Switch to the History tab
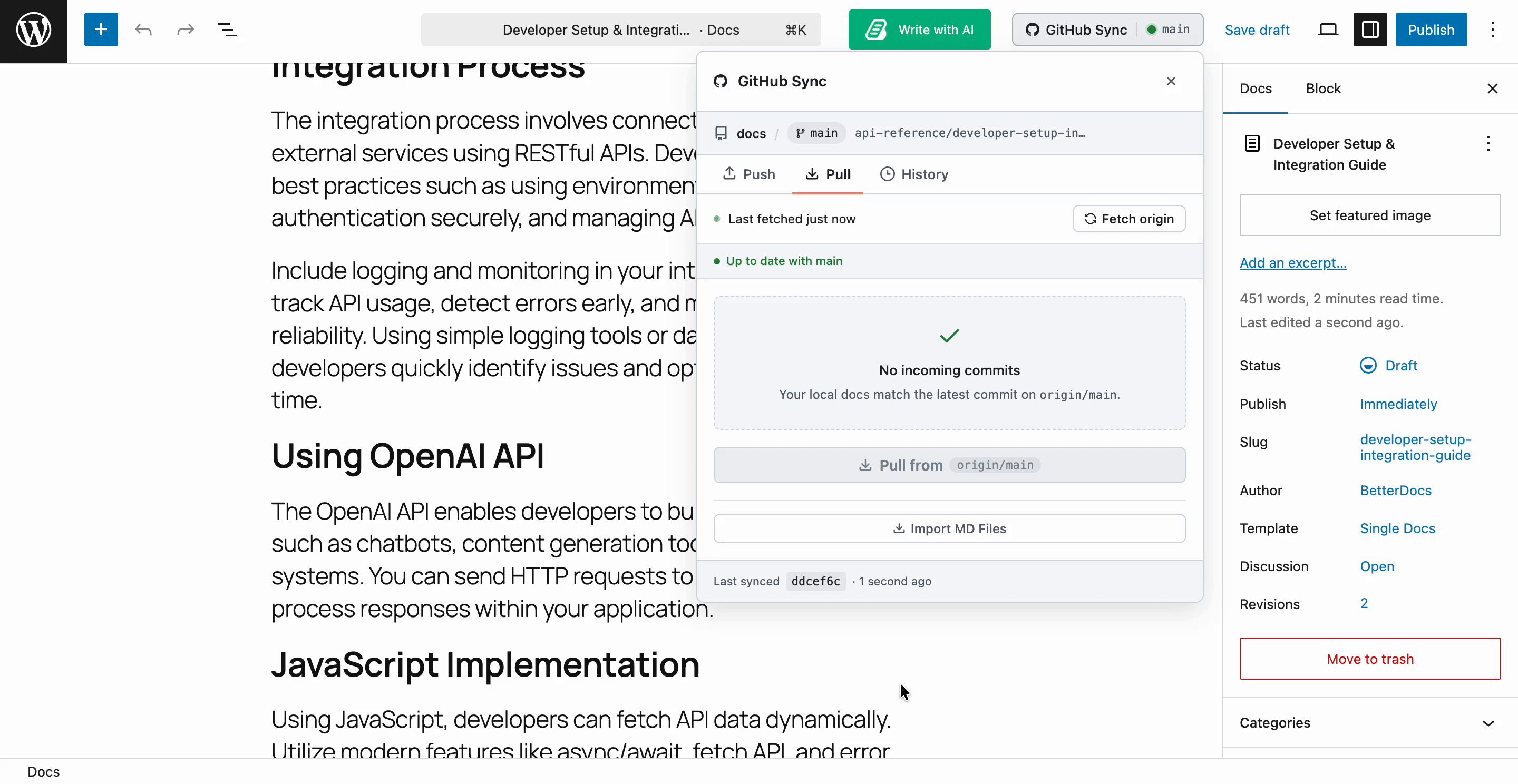The image size is (1518, 784). tap(913, 174)
